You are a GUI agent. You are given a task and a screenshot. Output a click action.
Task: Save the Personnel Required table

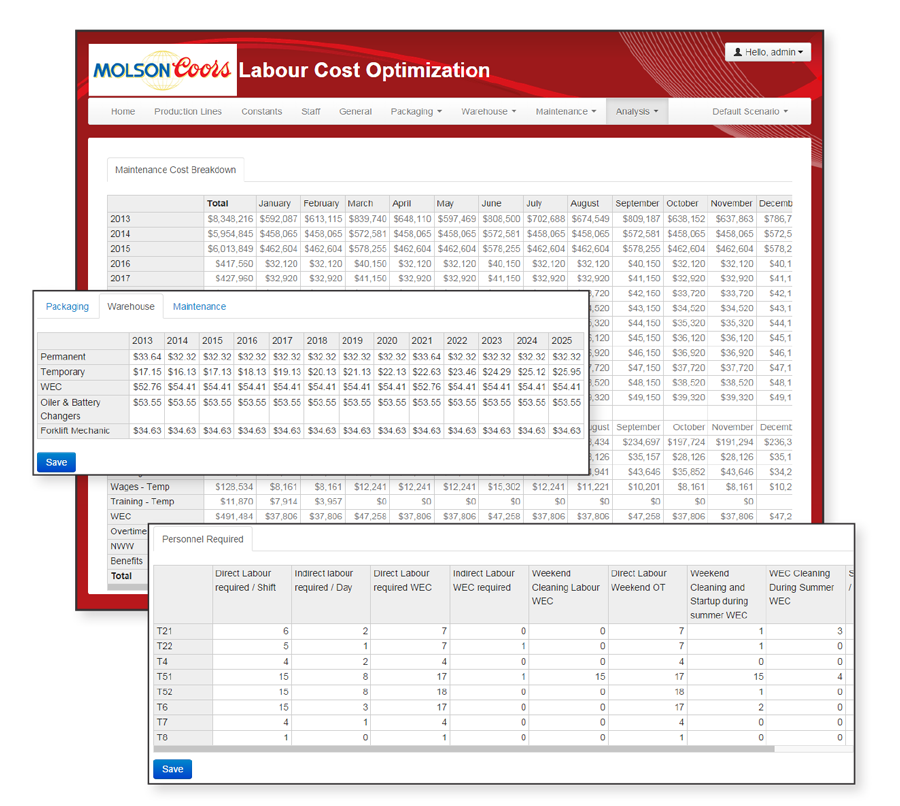tap(172, 769)
